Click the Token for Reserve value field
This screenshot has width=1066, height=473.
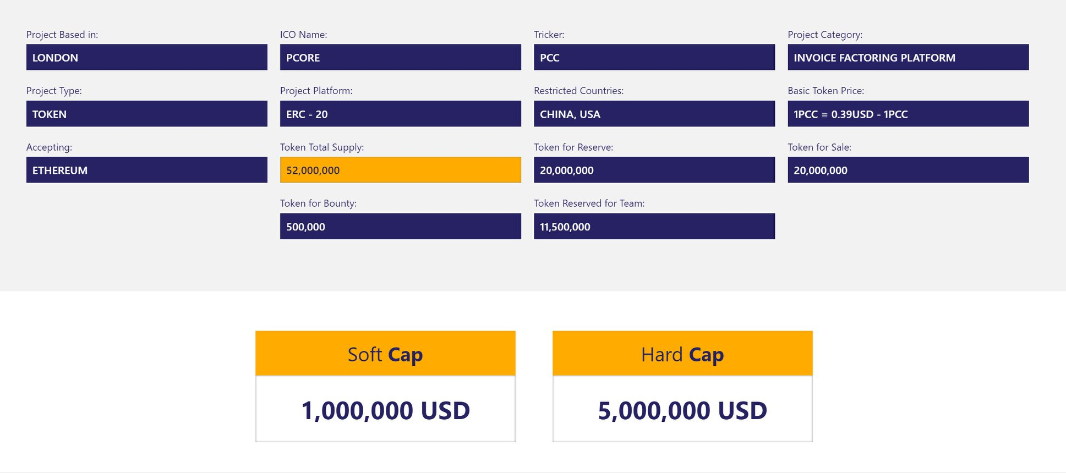(654, 170)
